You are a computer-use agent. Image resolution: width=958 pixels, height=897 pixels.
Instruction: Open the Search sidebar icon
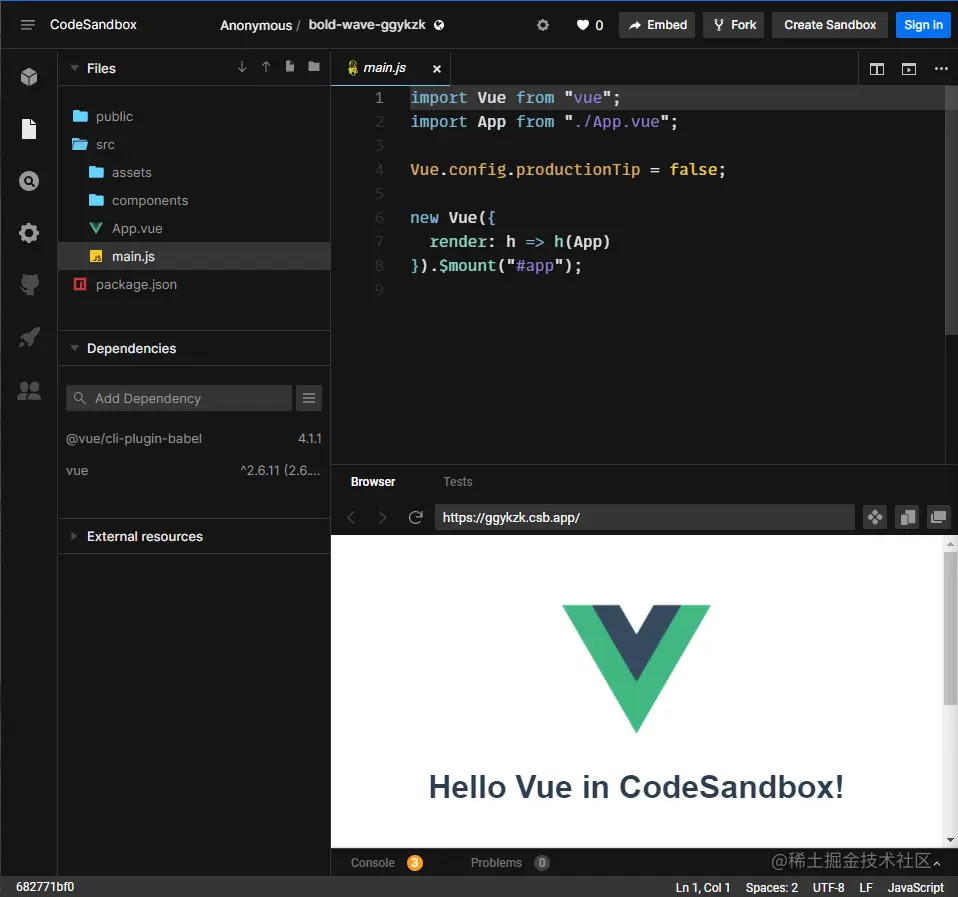29,181
